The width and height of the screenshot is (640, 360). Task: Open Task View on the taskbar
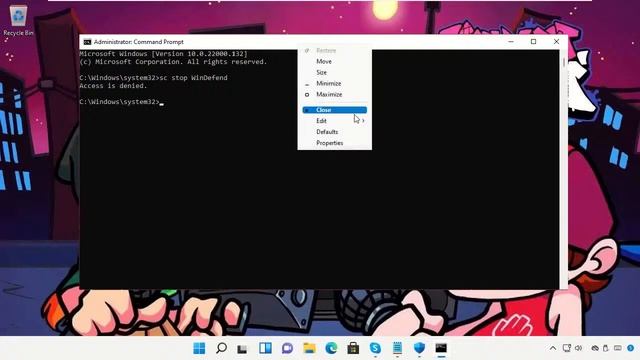(x=242, y=349)
